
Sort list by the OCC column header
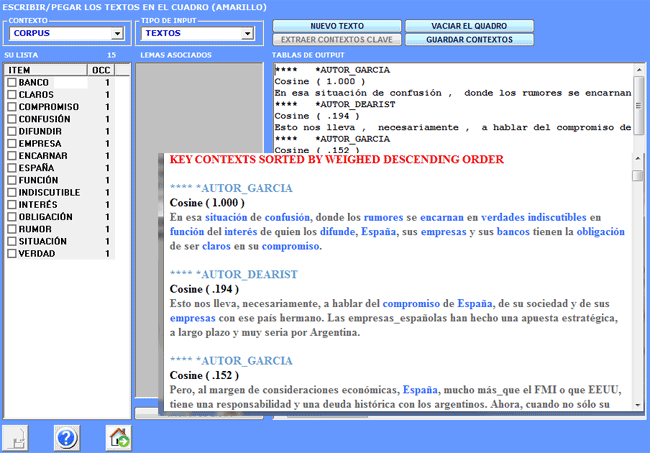[x=101, y=70]
